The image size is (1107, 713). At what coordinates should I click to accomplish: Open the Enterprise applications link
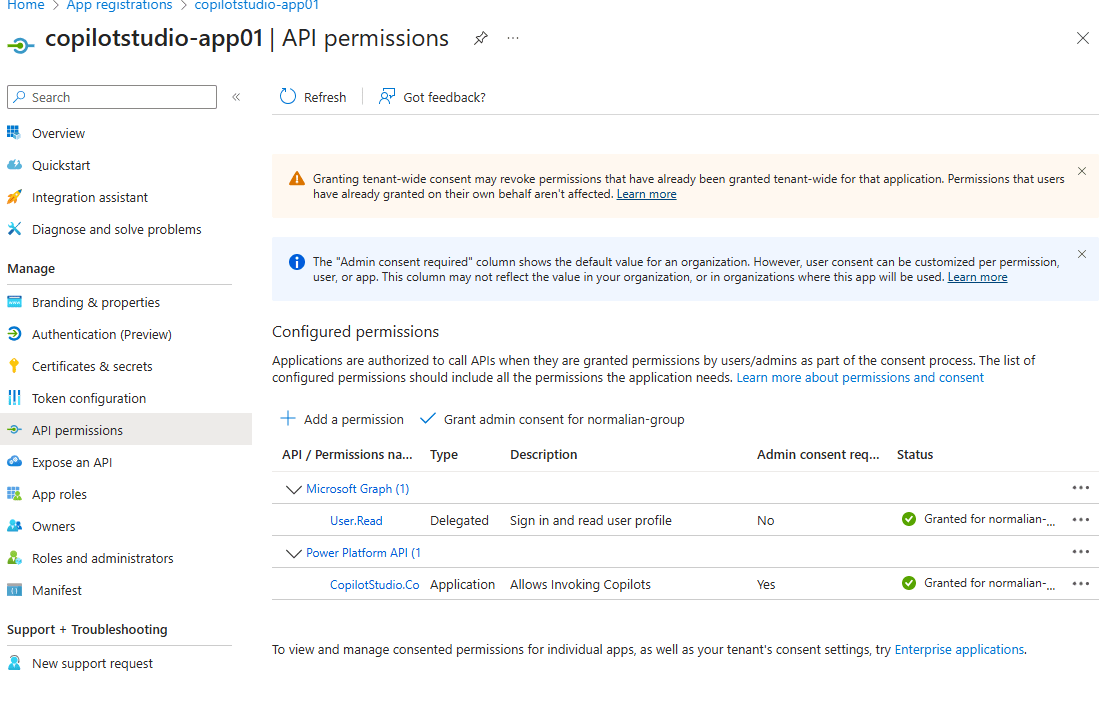[959, 649]
